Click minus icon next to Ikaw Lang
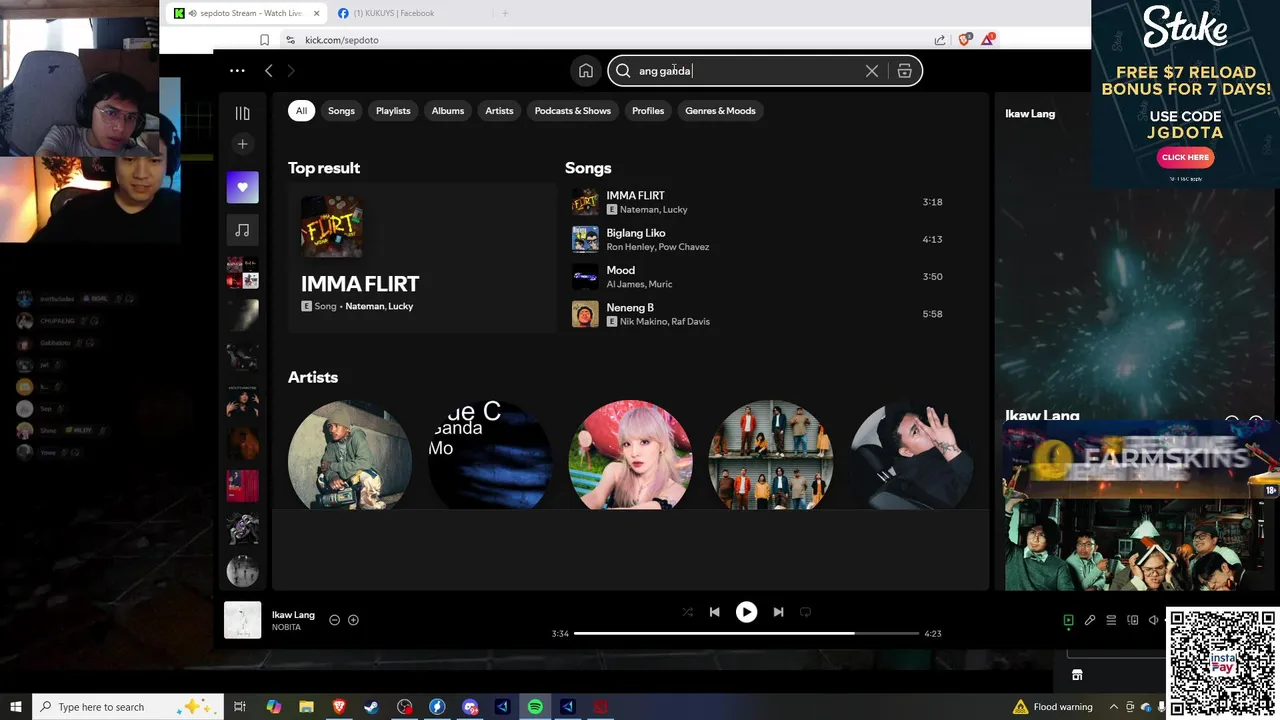Screen dimensions: 1280x720 (x=334, y=620)
